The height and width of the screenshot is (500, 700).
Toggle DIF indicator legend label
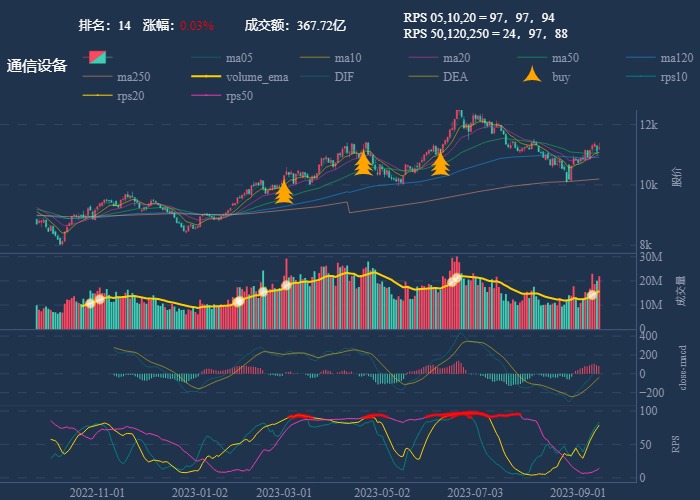point(343,77)
